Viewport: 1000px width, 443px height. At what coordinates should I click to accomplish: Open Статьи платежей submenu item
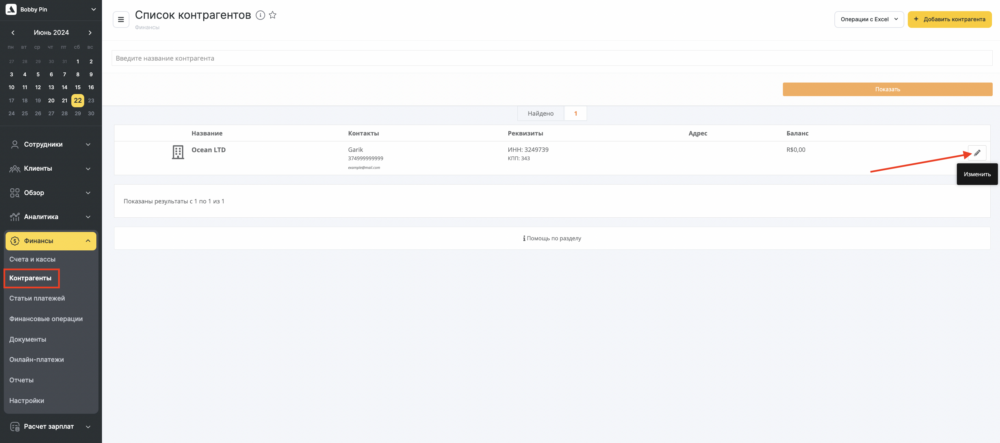pos(37,298)
